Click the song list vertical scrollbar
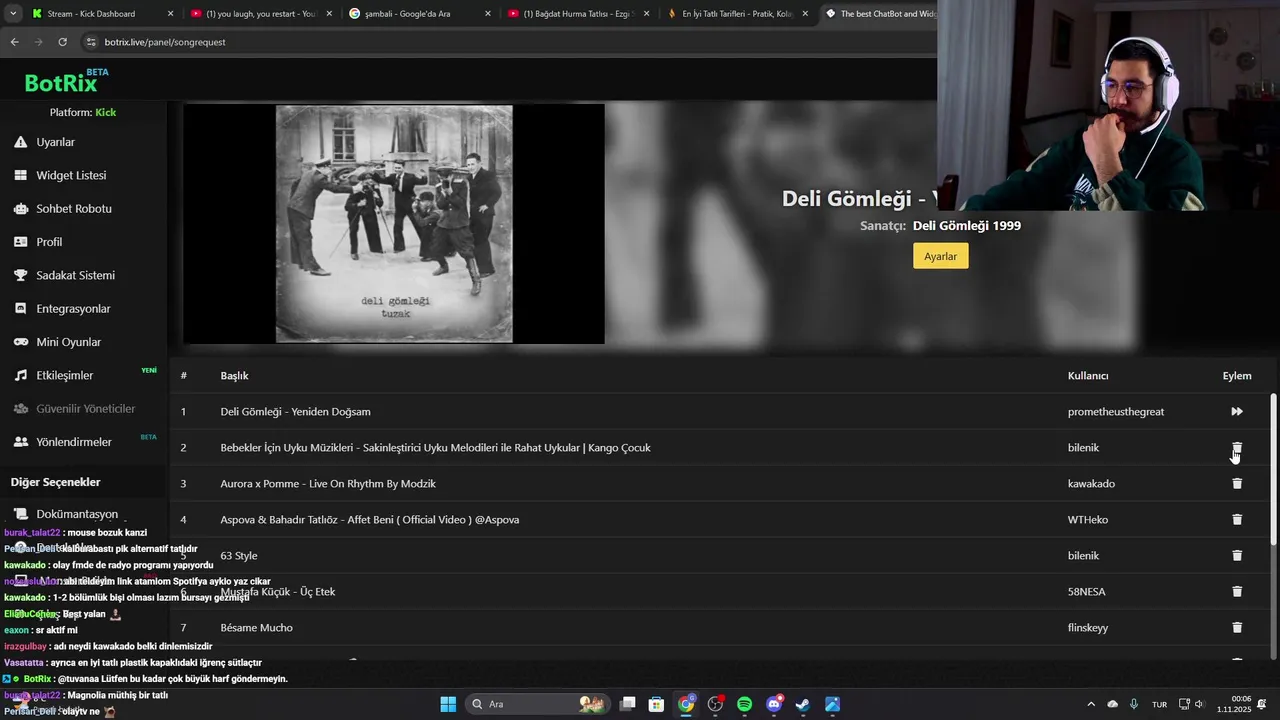The width and height of the screenshot is (1280, 720). (1273, 470)
